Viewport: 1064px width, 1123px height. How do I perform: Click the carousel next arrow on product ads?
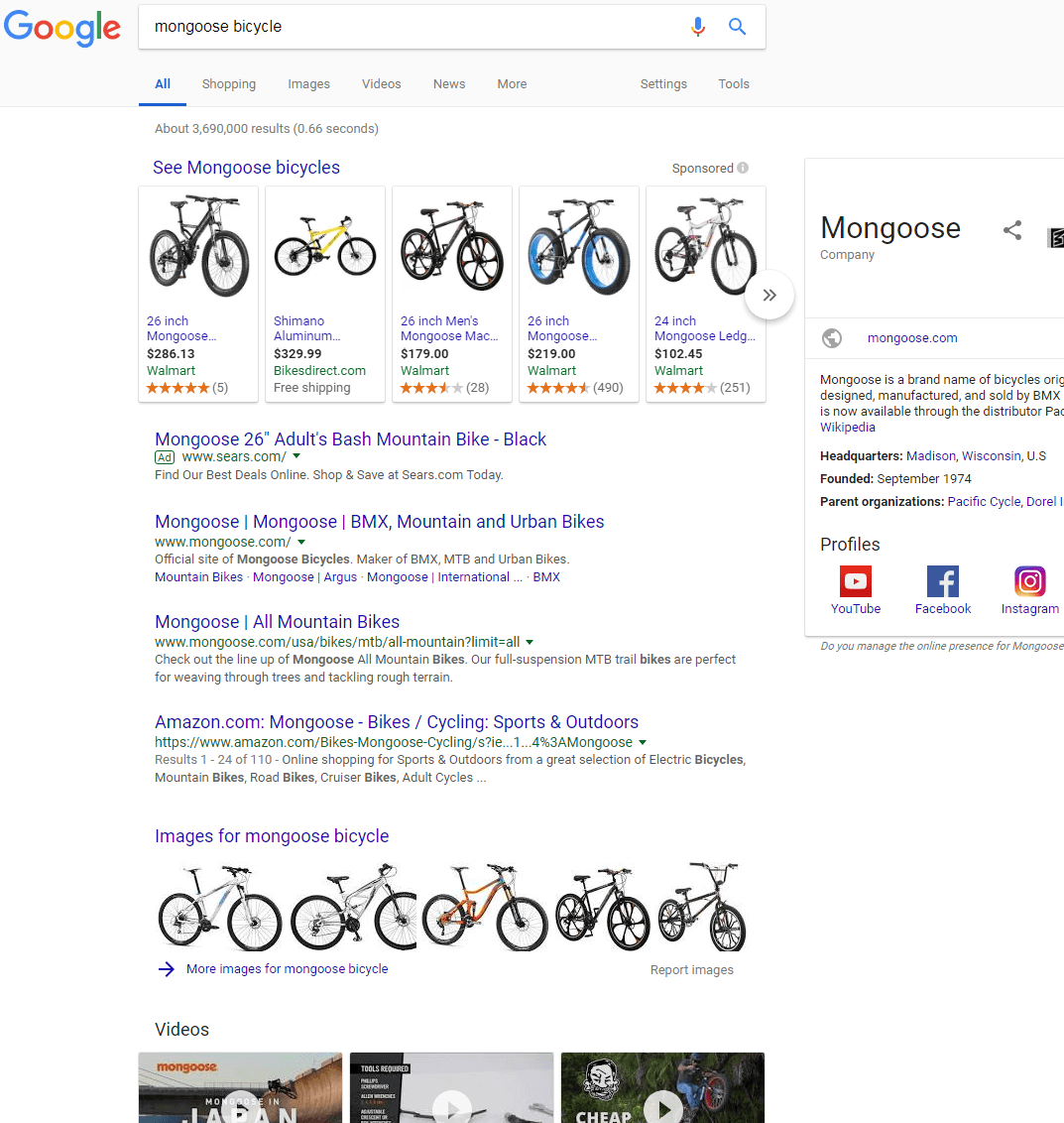point(769,295)
